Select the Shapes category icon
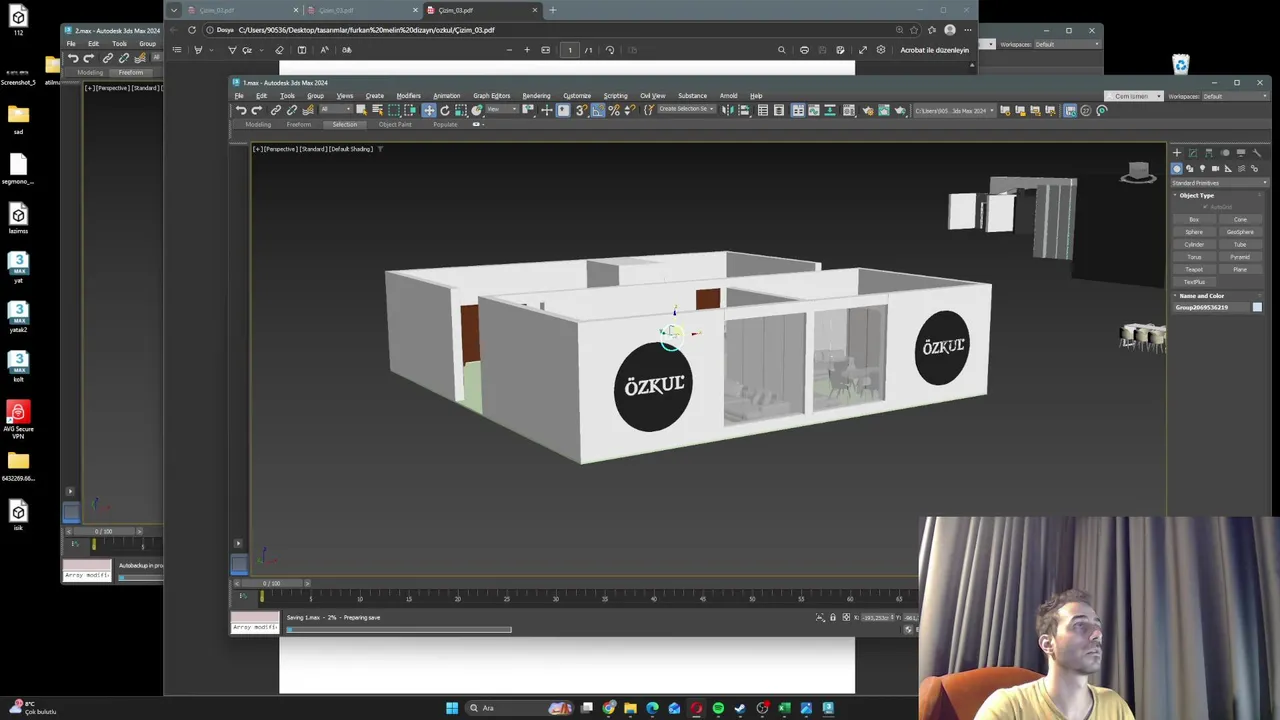This screenshot has width=1280, height=720. [1190, 168]
